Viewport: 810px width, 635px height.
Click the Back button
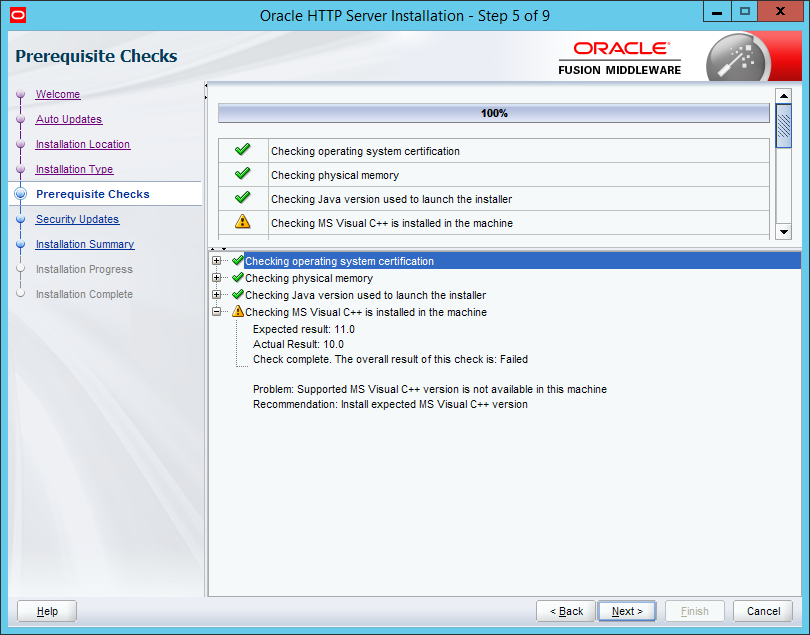pos(565,611)
